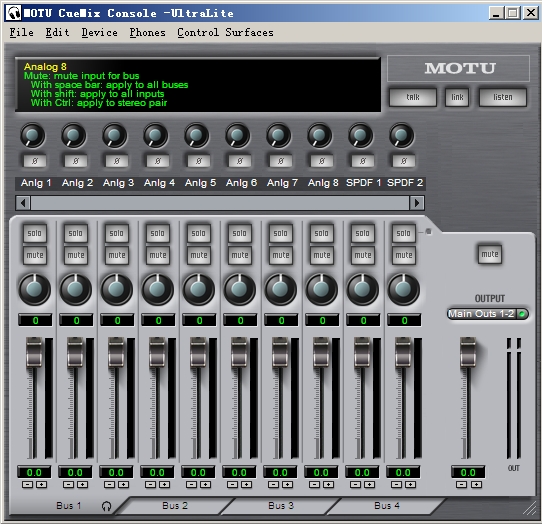542x524 pixels.
Task: Open the File menu
Action: pos(21,32)
